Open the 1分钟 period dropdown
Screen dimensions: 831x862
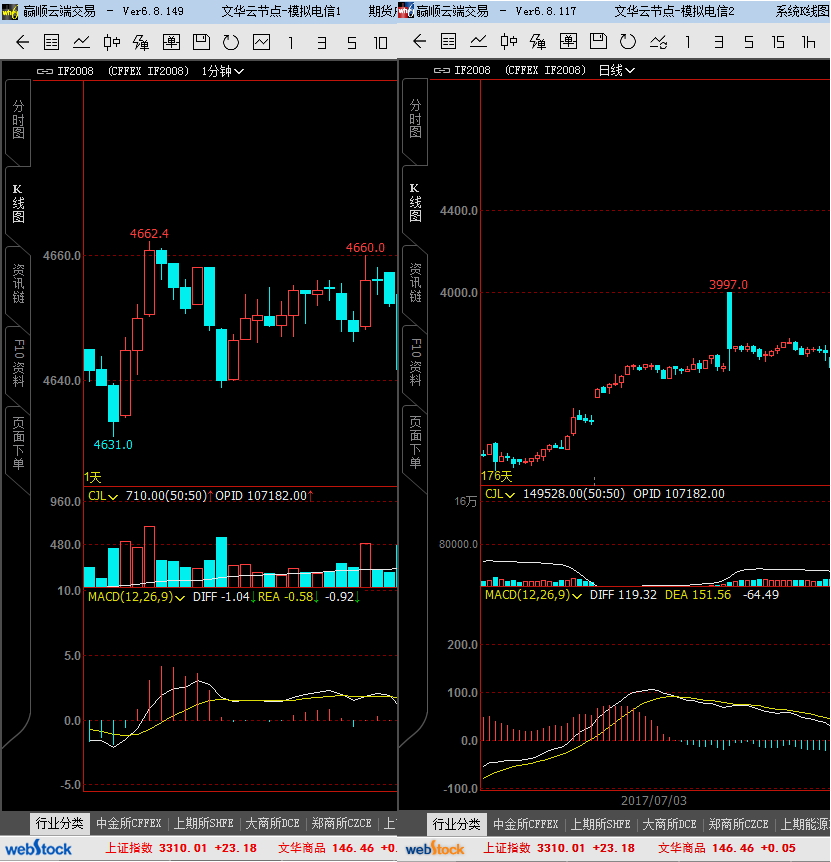[x=222, y=71]
